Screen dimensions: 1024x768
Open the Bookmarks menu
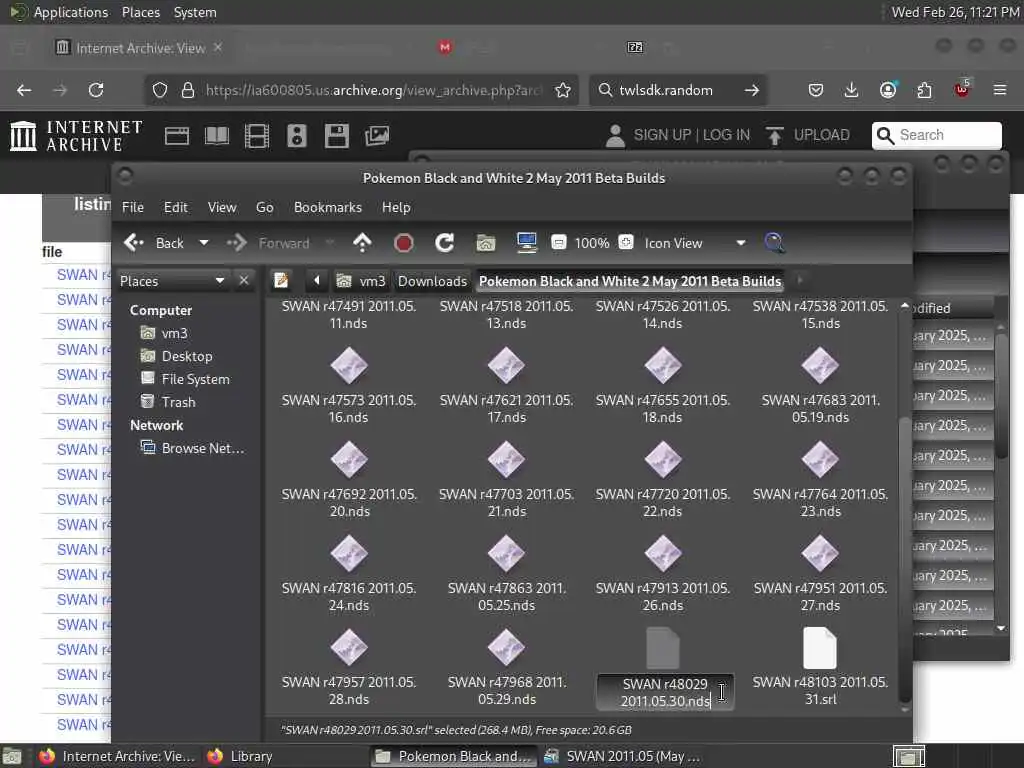pyautogui.click(x=328, y=207)
